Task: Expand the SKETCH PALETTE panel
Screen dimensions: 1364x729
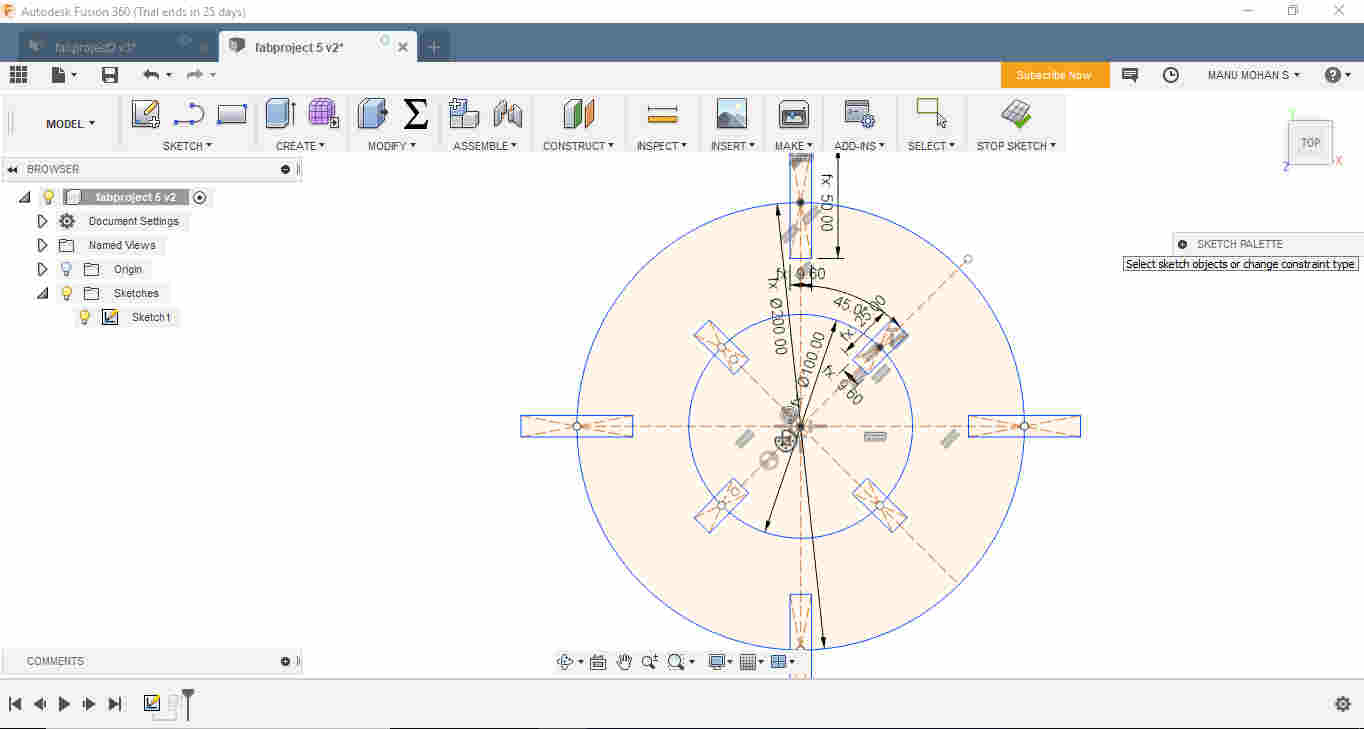Action: click(x=1182, y=244)
